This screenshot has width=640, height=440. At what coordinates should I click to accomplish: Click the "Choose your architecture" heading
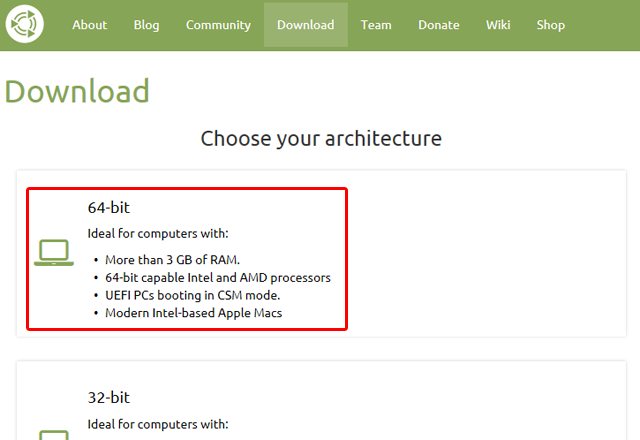pyautogui.click(x=321, y=137)
